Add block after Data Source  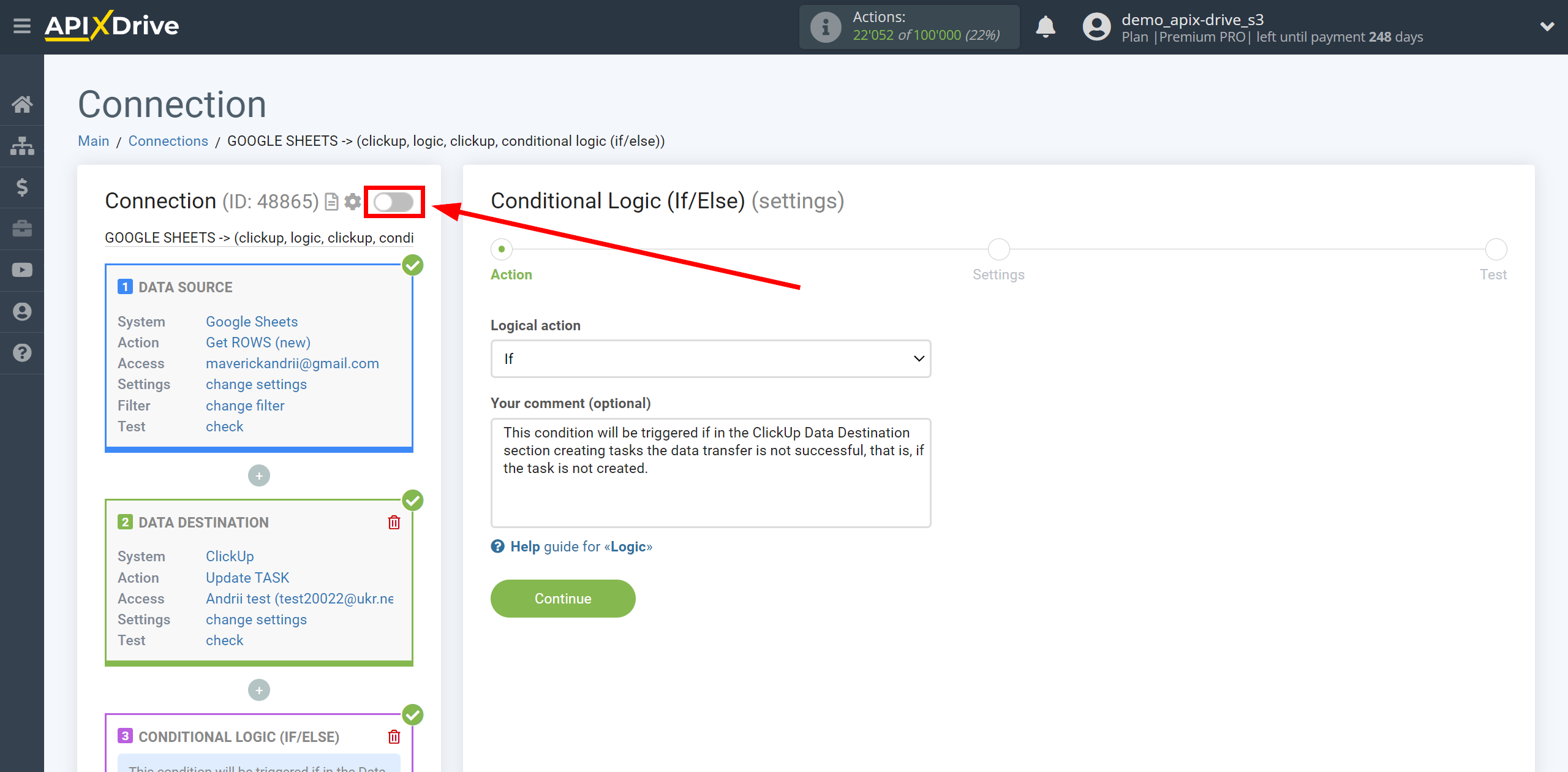coord(259,476)
